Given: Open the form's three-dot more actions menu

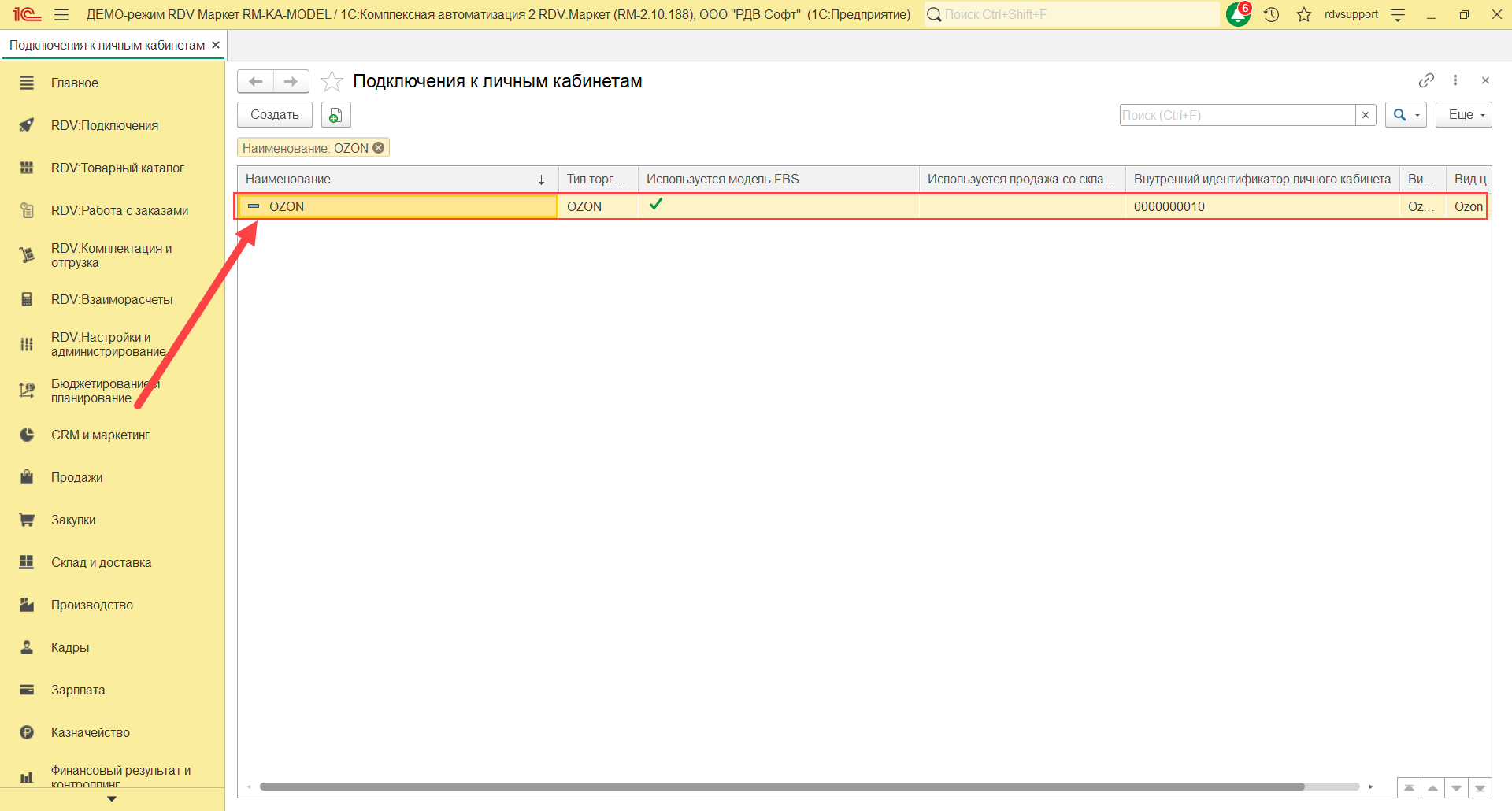Looking at the screenshot, I should coord(1455,80).
